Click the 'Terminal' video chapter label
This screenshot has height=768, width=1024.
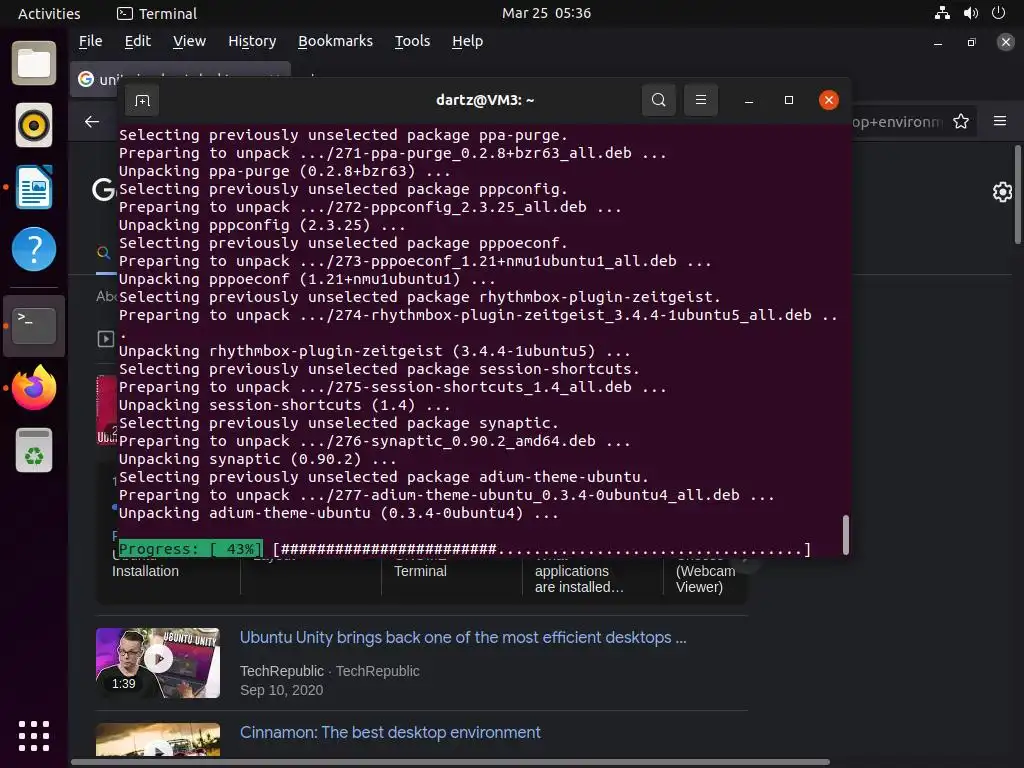(x=420, y=571)
